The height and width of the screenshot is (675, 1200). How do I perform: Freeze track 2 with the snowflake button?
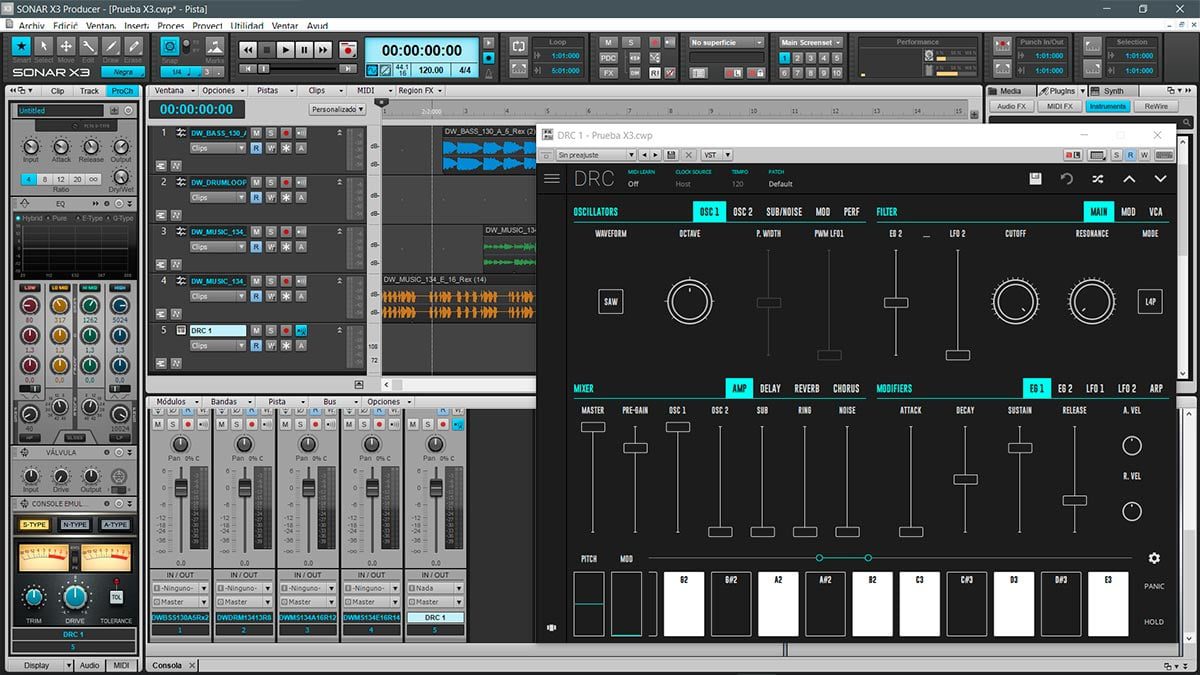coord(286,198)
